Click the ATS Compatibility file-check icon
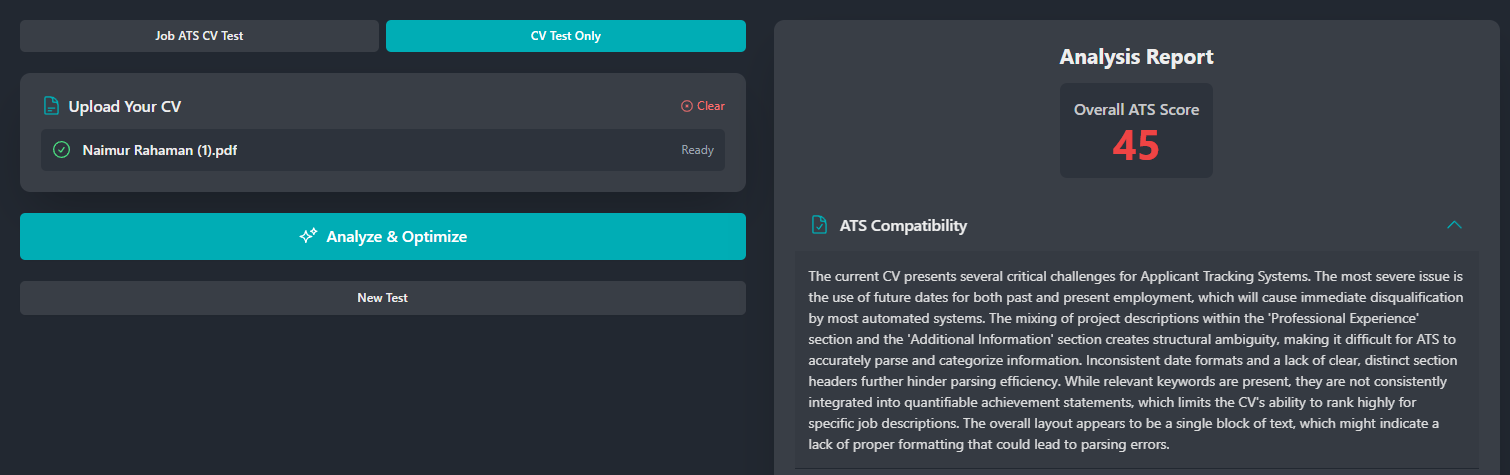This screenshot has height=475, width=1510. [x=819, y=225]
